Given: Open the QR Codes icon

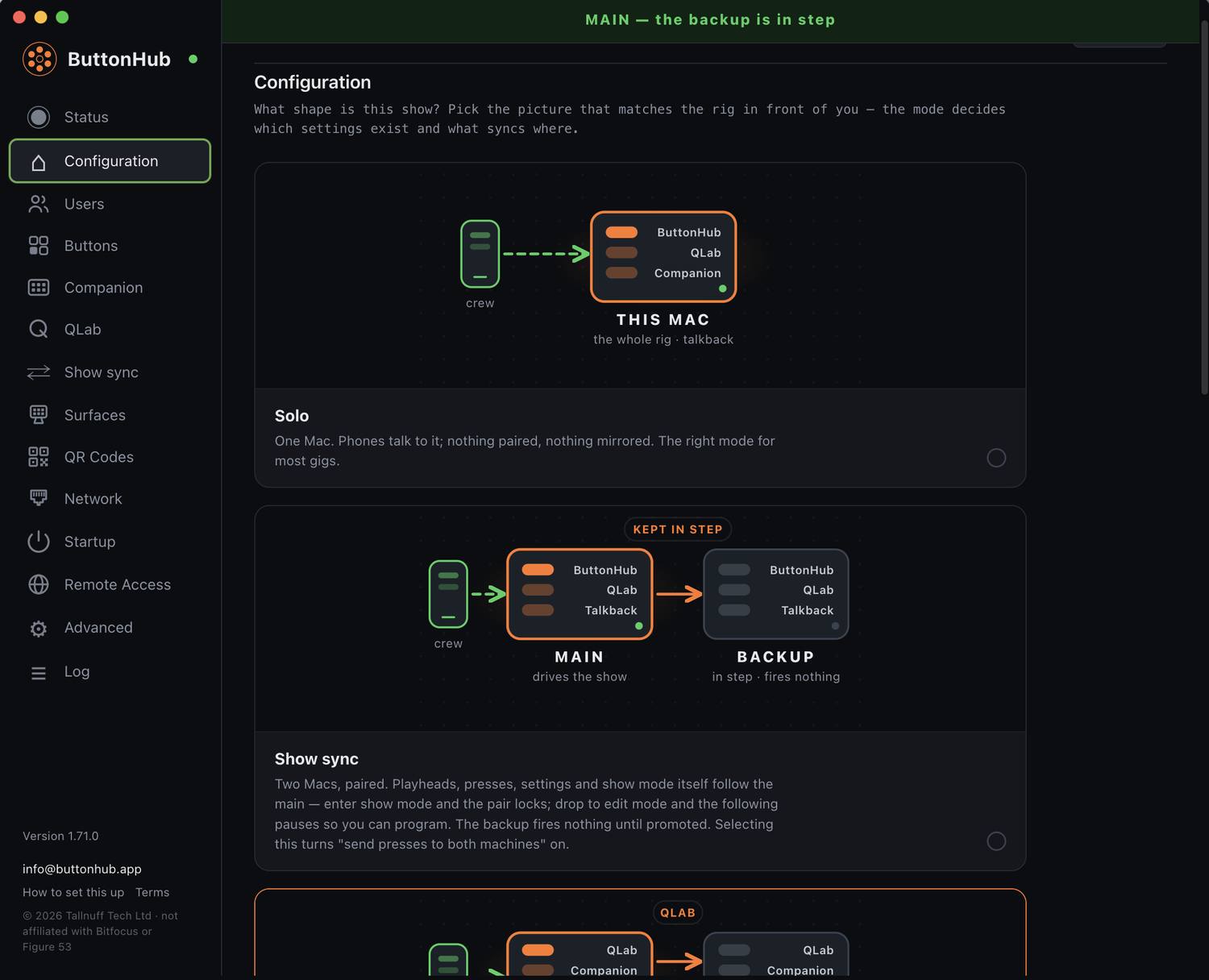Looking at the screenshot, I should tap(39, 457).
